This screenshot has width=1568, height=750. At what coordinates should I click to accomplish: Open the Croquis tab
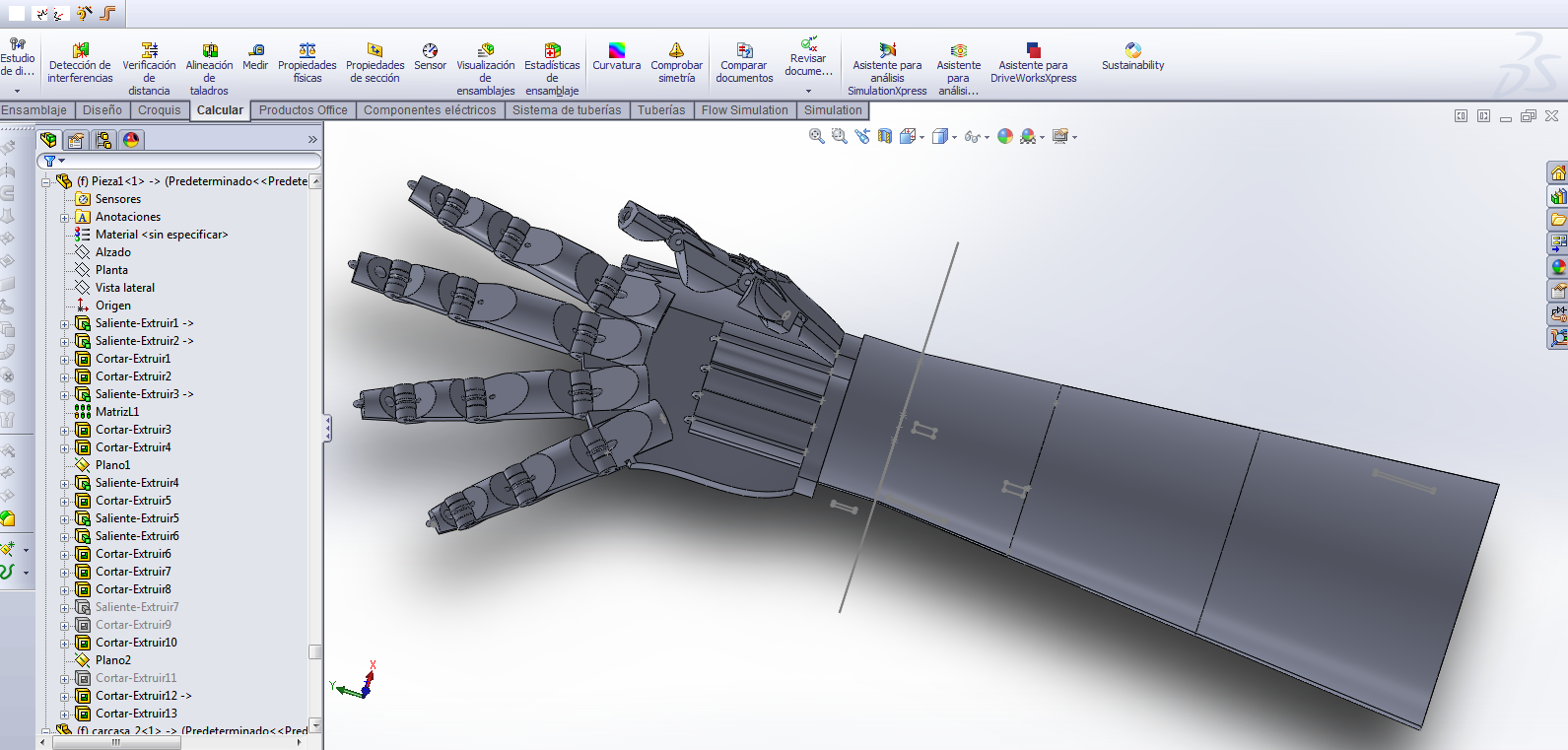tap(160, 110)
